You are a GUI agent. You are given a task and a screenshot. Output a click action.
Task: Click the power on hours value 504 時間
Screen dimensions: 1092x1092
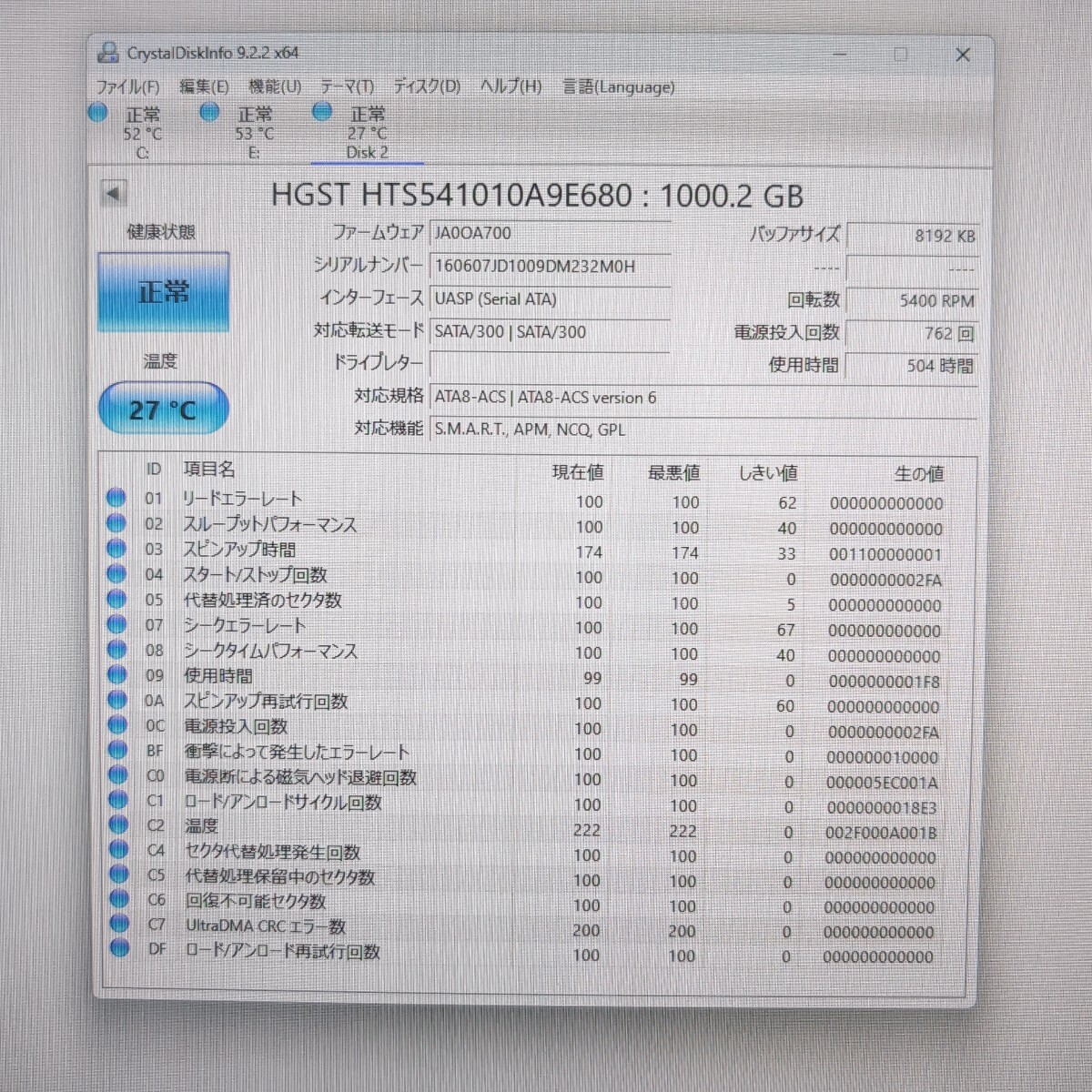click(913, 365)
